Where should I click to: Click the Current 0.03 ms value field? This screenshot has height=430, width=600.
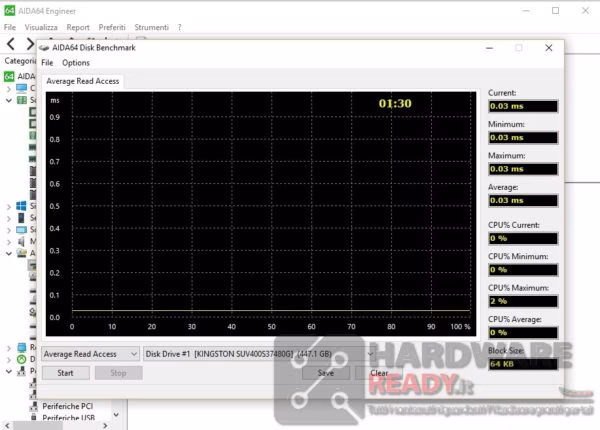coord(523,106)
